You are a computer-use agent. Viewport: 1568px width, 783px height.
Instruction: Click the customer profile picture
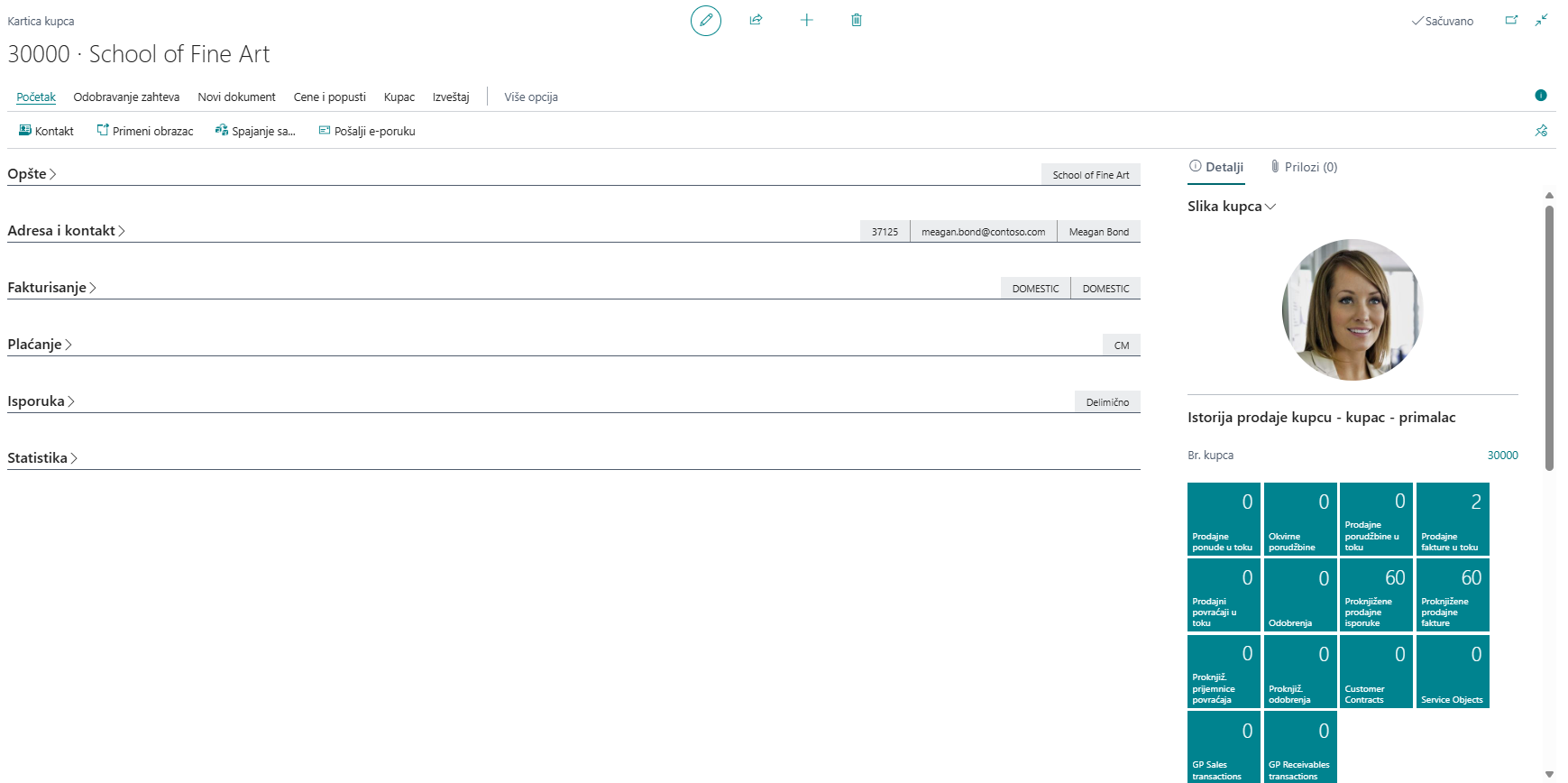point(1352,309)
